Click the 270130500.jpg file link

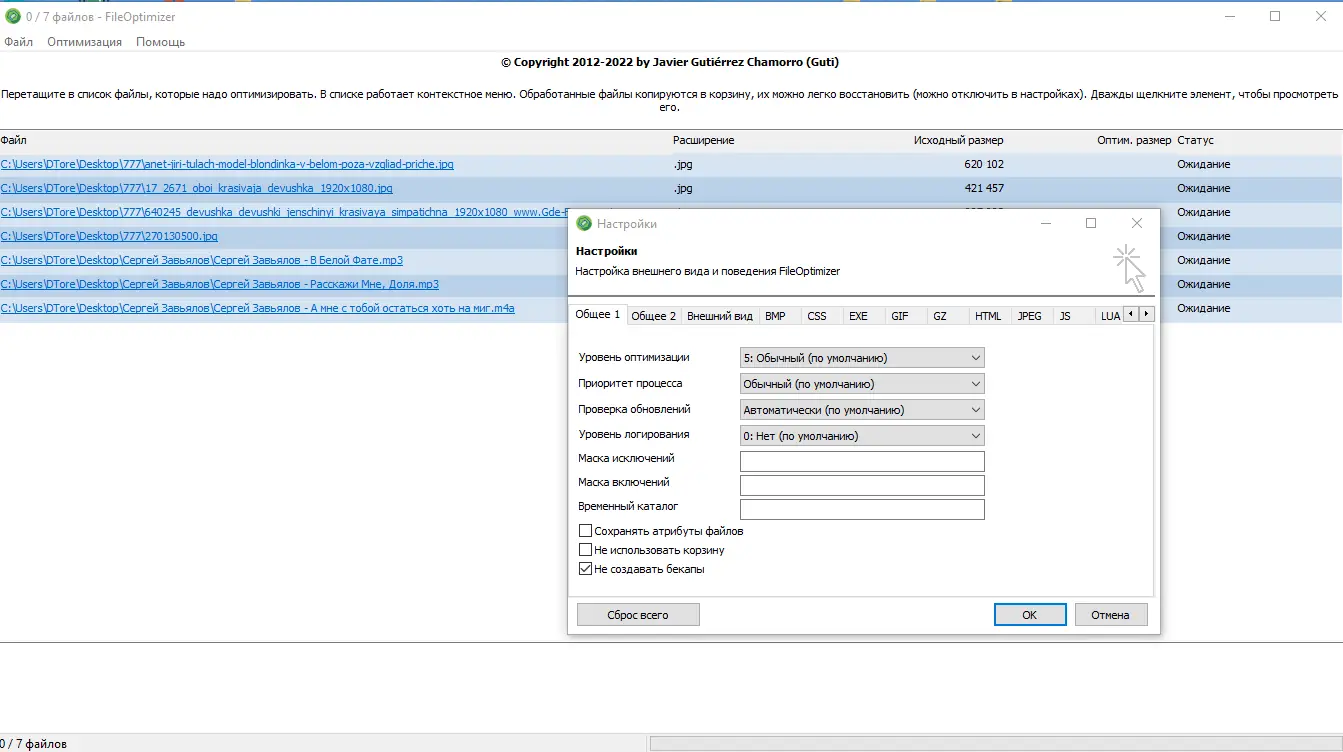pos(109,236)
